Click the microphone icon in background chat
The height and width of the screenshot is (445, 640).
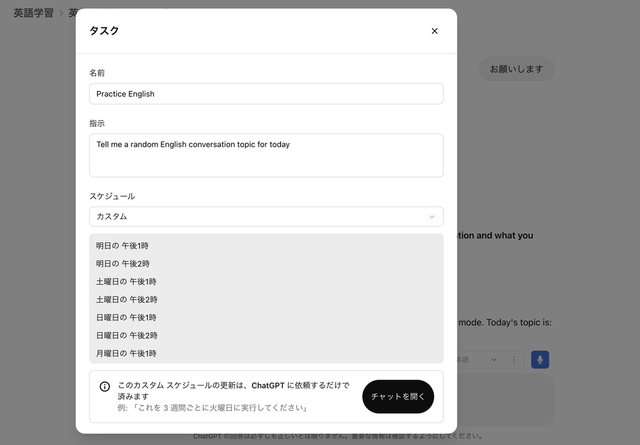540,360
